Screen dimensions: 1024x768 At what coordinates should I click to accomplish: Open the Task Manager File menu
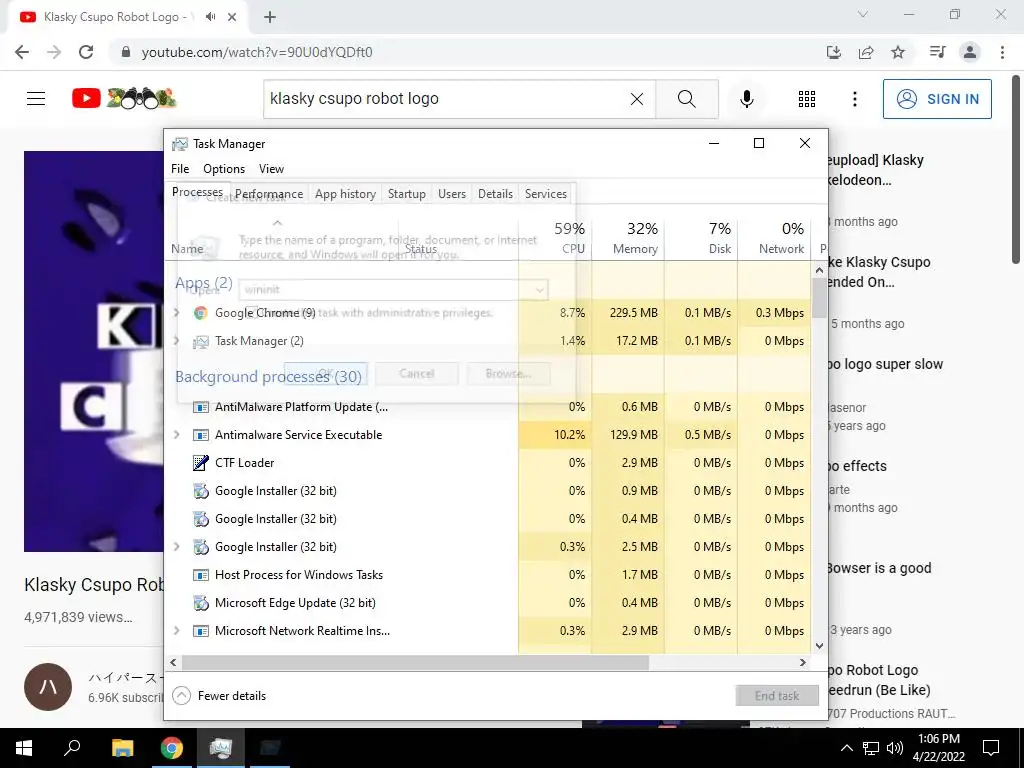180,168
